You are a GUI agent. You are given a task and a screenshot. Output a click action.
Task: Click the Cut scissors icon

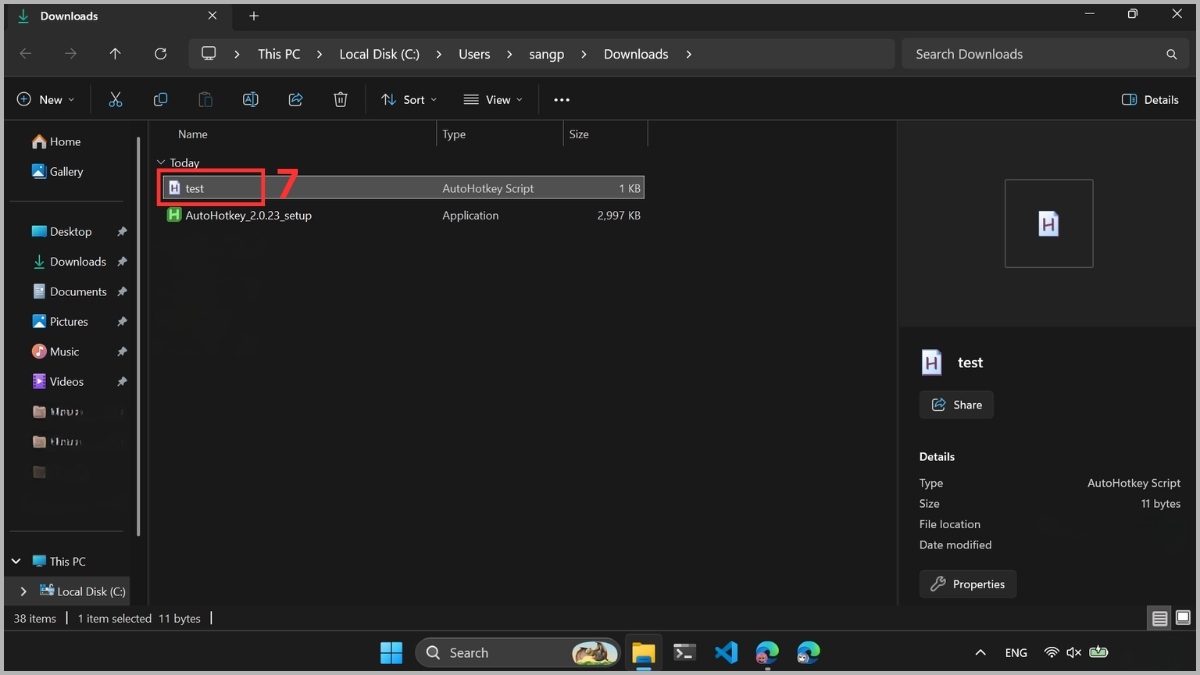(x=115, y=99)
